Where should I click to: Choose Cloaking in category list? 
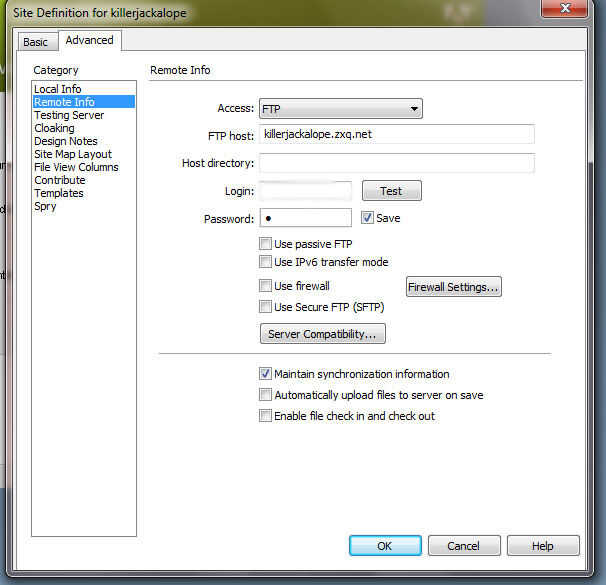pyautogui.click(x=54, y=128)
